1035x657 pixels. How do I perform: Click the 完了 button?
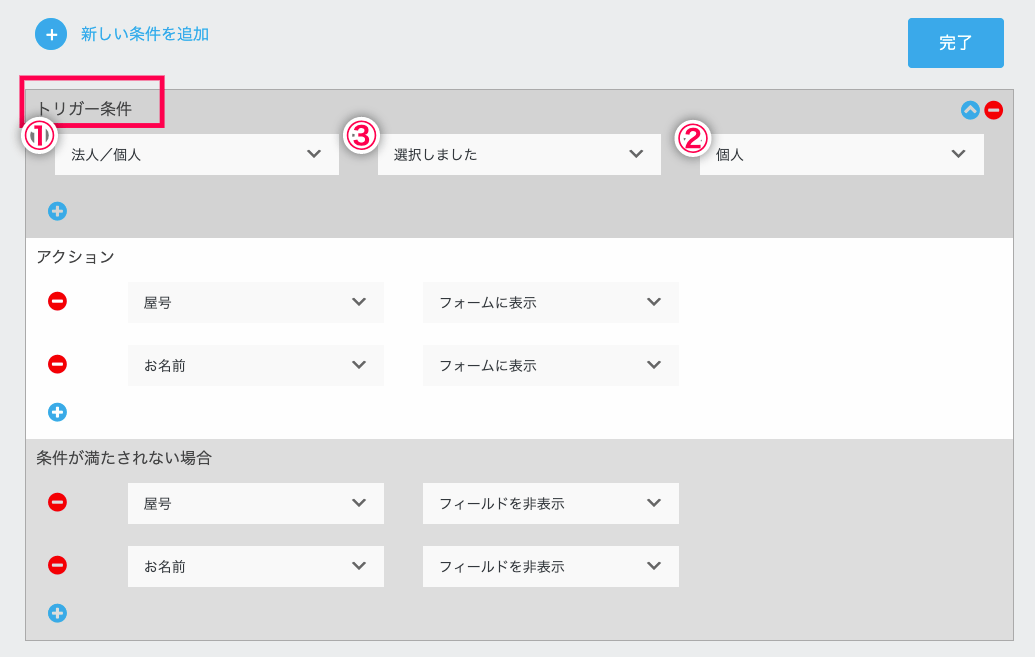click(955, 43)
